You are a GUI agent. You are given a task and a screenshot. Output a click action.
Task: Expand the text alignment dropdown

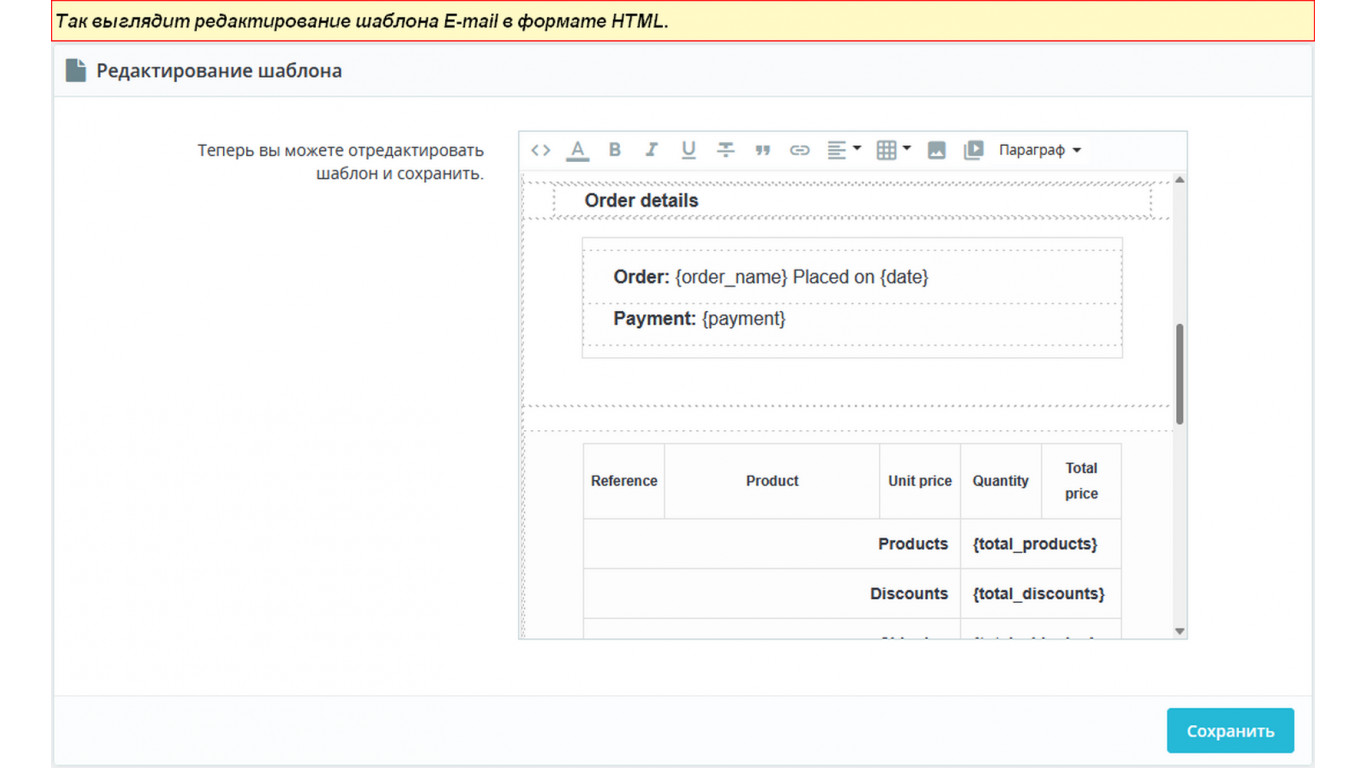tap(843, 150)
